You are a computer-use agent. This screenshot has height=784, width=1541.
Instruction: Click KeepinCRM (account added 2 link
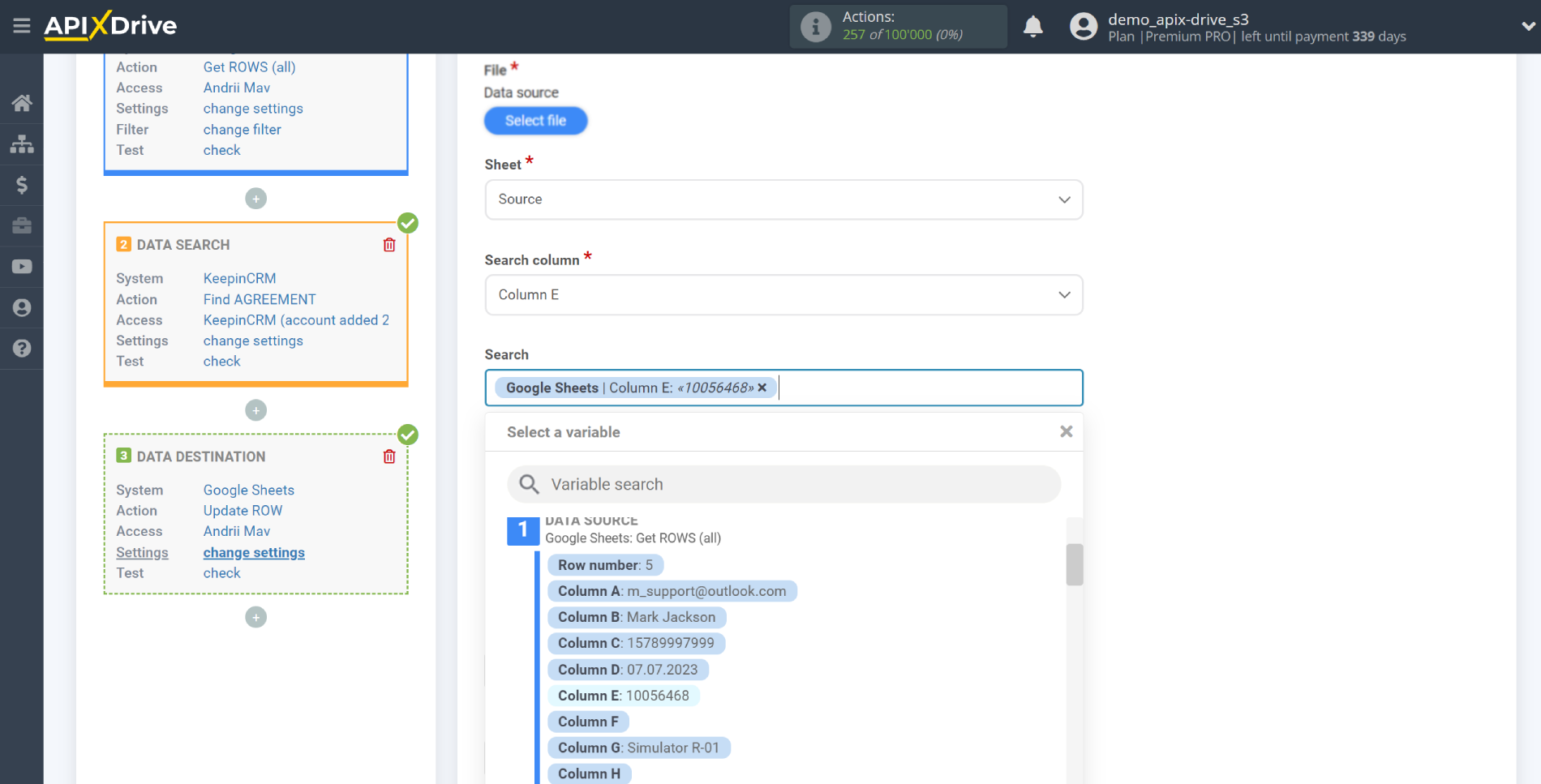click(296, 320)
